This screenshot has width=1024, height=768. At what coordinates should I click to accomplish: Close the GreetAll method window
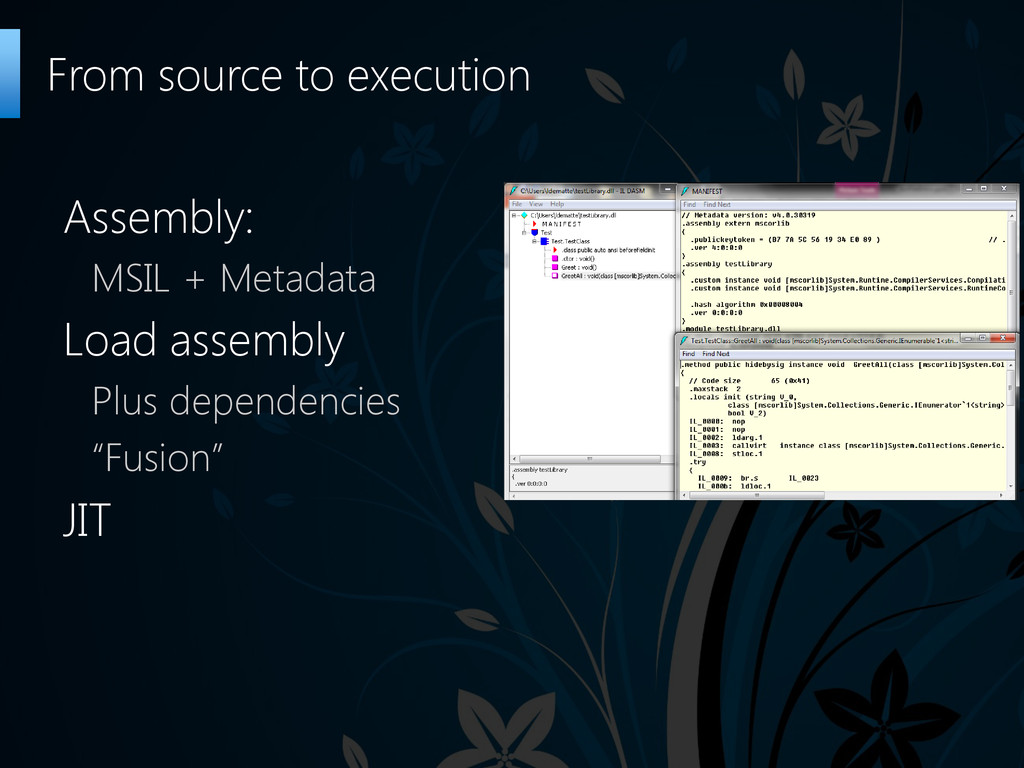pyautogui.click(x=1002, y=338)
